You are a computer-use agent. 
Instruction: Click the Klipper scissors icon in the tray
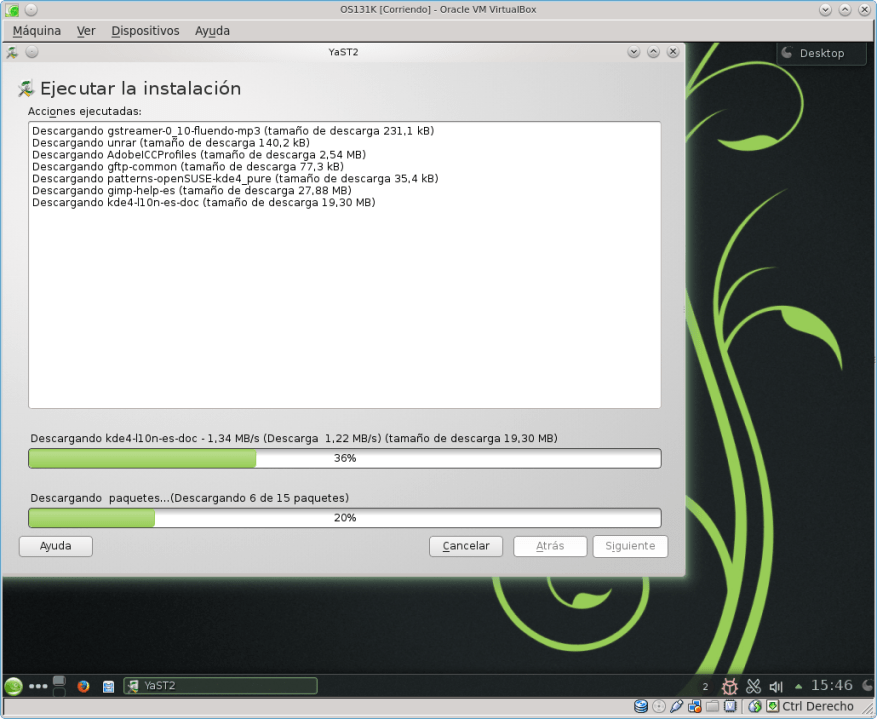click(753, 686)
